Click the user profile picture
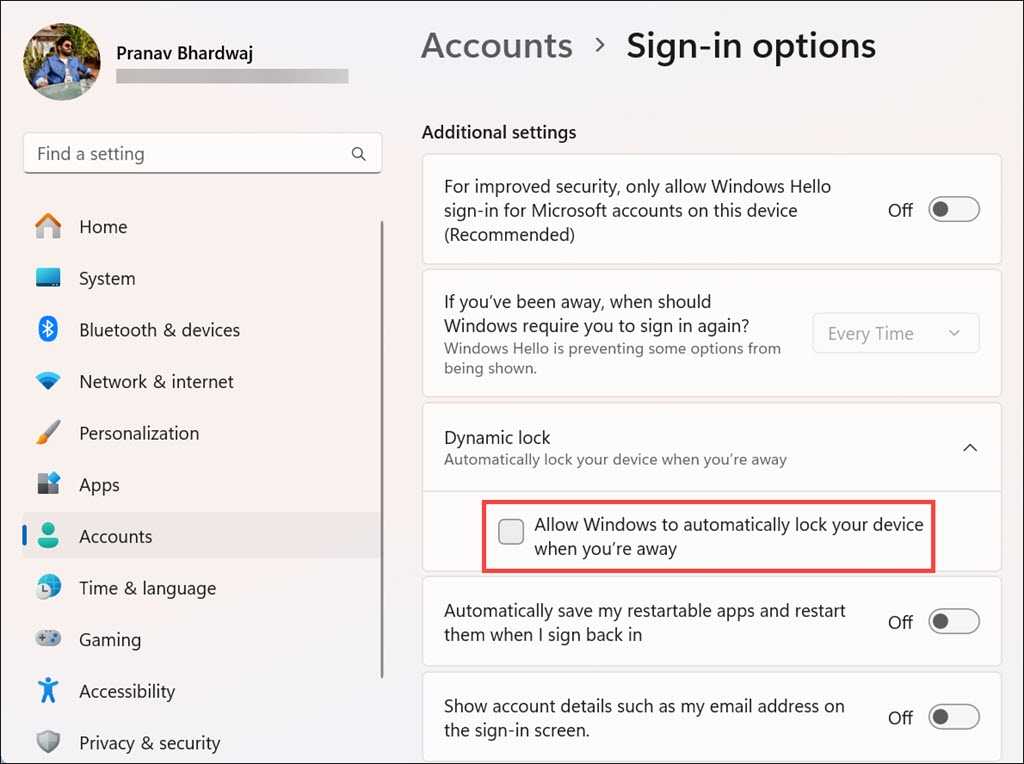The image size is (1024, 764). [62, 61]
